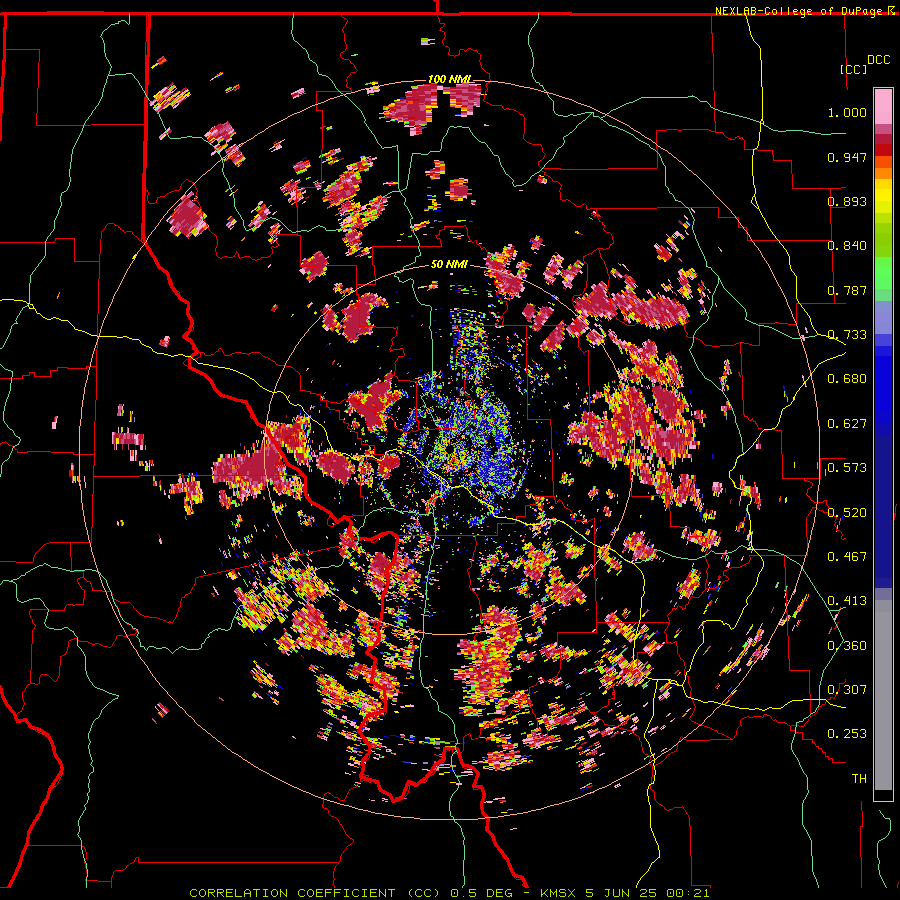Click the 0.947 value on the scale
Screen dimensions: 900x900
(x=847, y=157)
